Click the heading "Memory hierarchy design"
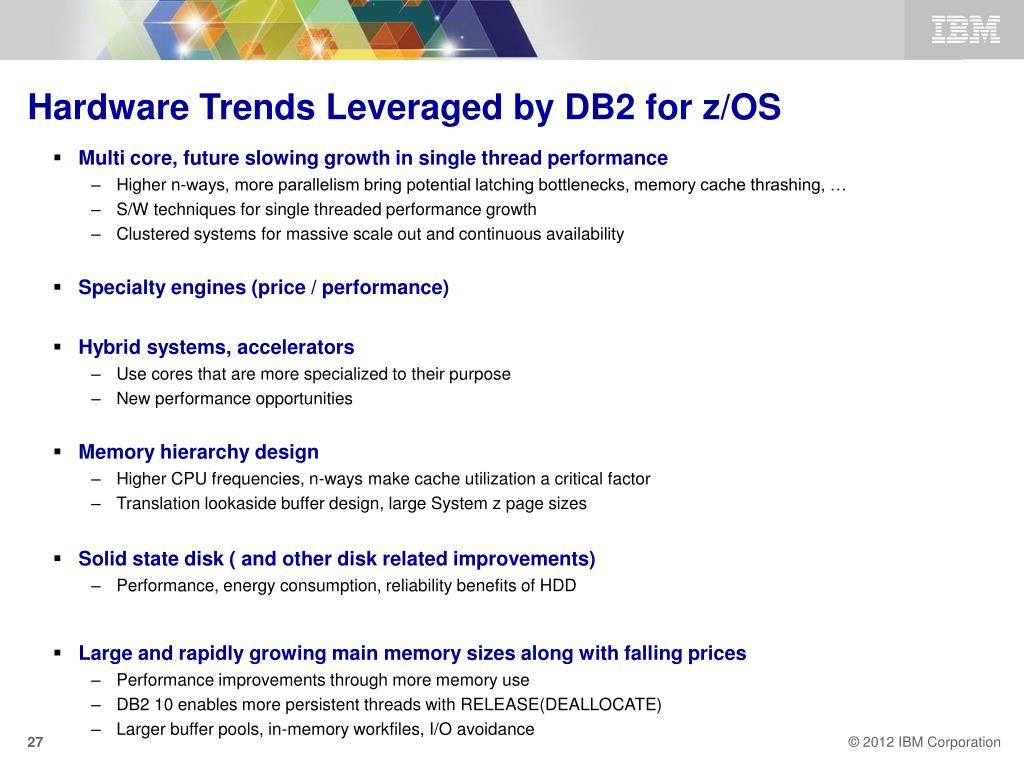Screen dimensions: 1024x768 pos(199,452)
